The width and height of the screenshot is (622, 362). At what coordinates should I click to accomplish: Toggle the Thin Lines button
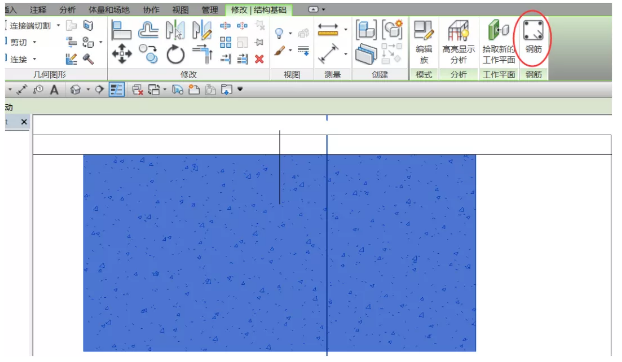[x=117, y=90]
